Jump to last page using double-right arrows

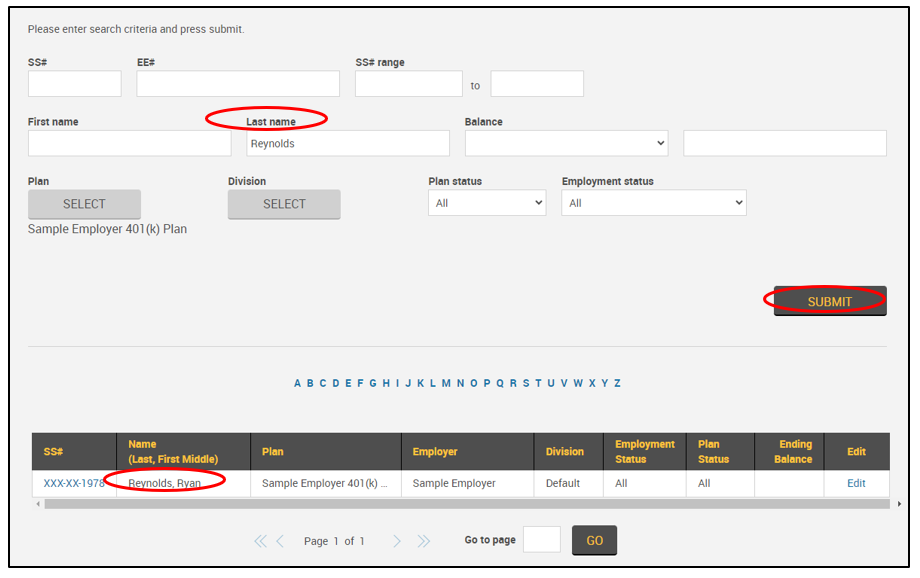(423, 541)
